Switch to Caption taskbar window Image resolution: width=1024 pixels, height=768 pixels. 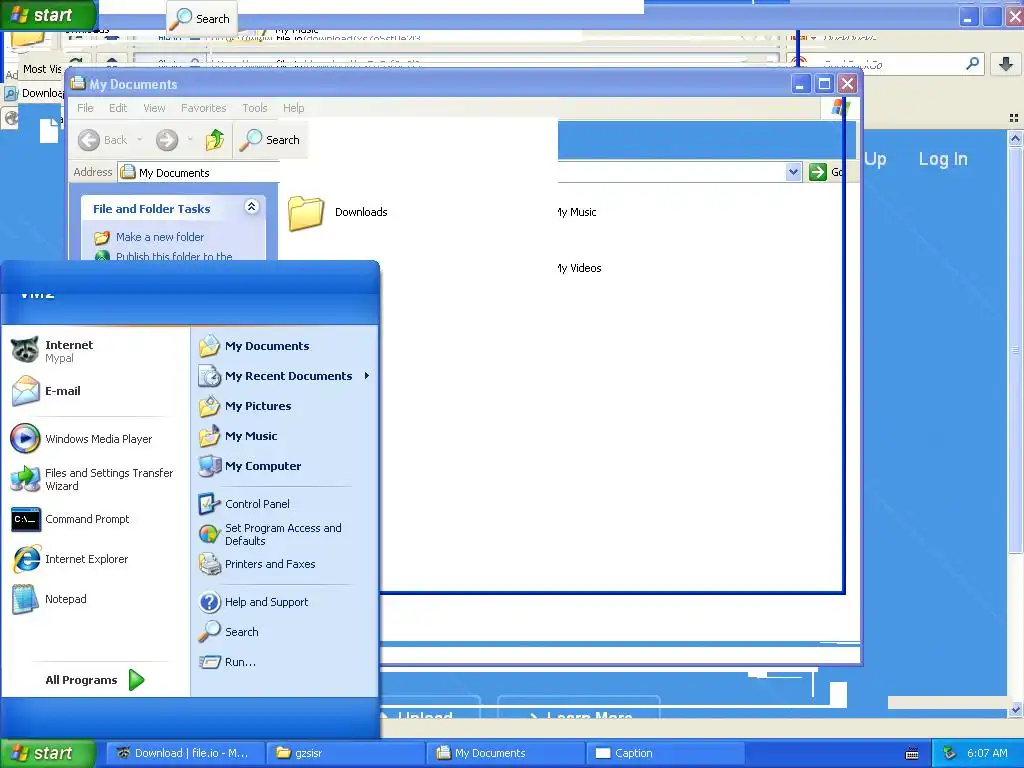(x=665, y=753)
